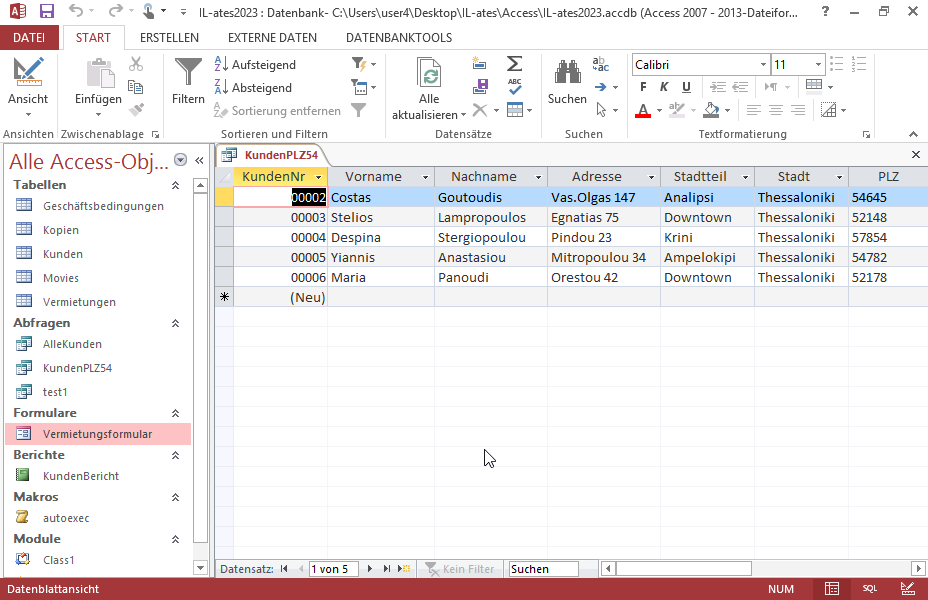
Task: Open the Calibri font name dropdown
Action: pos(763,64)
